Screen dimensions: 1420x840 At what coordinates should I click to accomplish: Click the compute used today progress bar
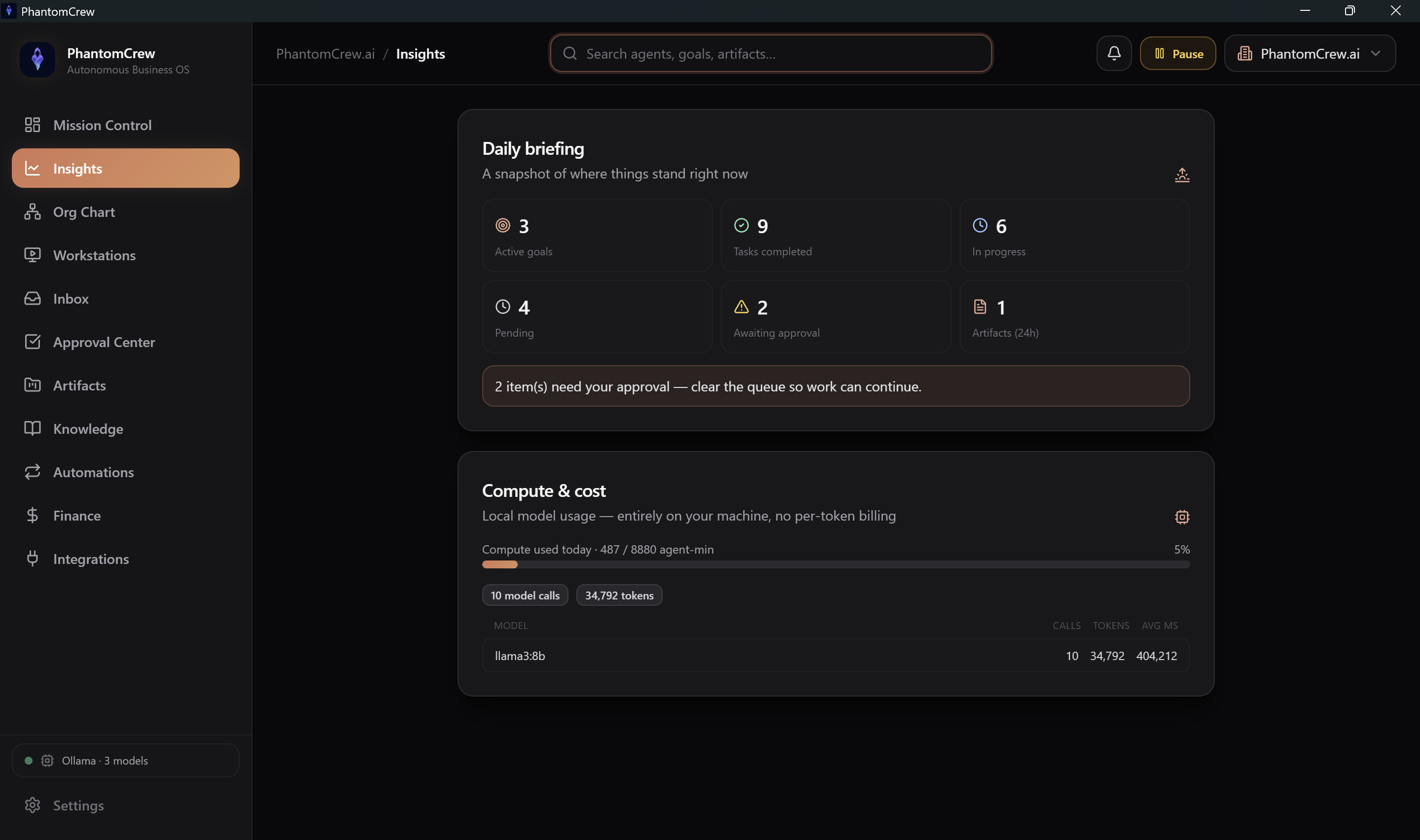coord(835,564)
